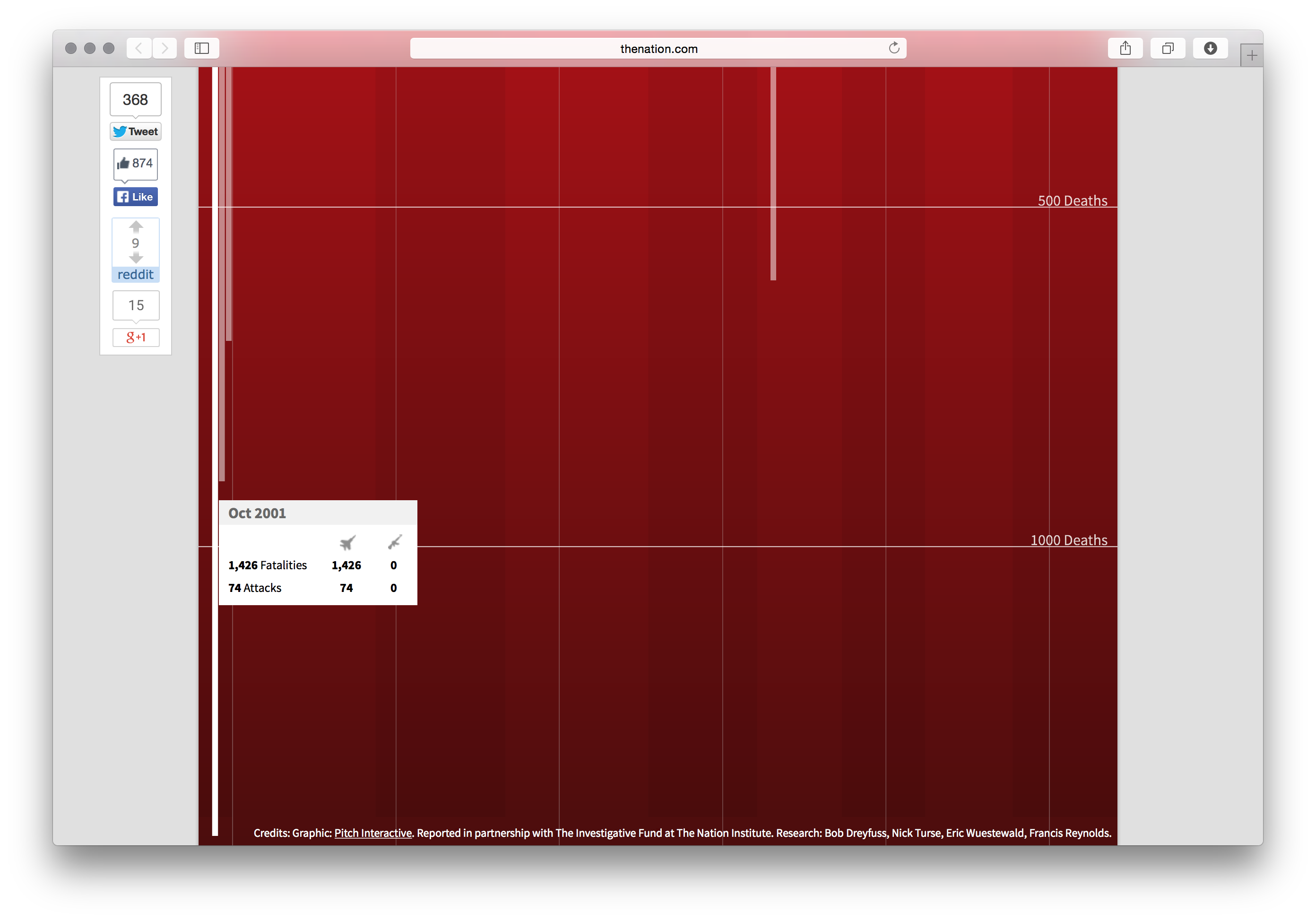Image resolution: width=1316 pixels, height=921 pixels.
Task: Open the Pitch Interactive link in credits
Action: (372, 833)
